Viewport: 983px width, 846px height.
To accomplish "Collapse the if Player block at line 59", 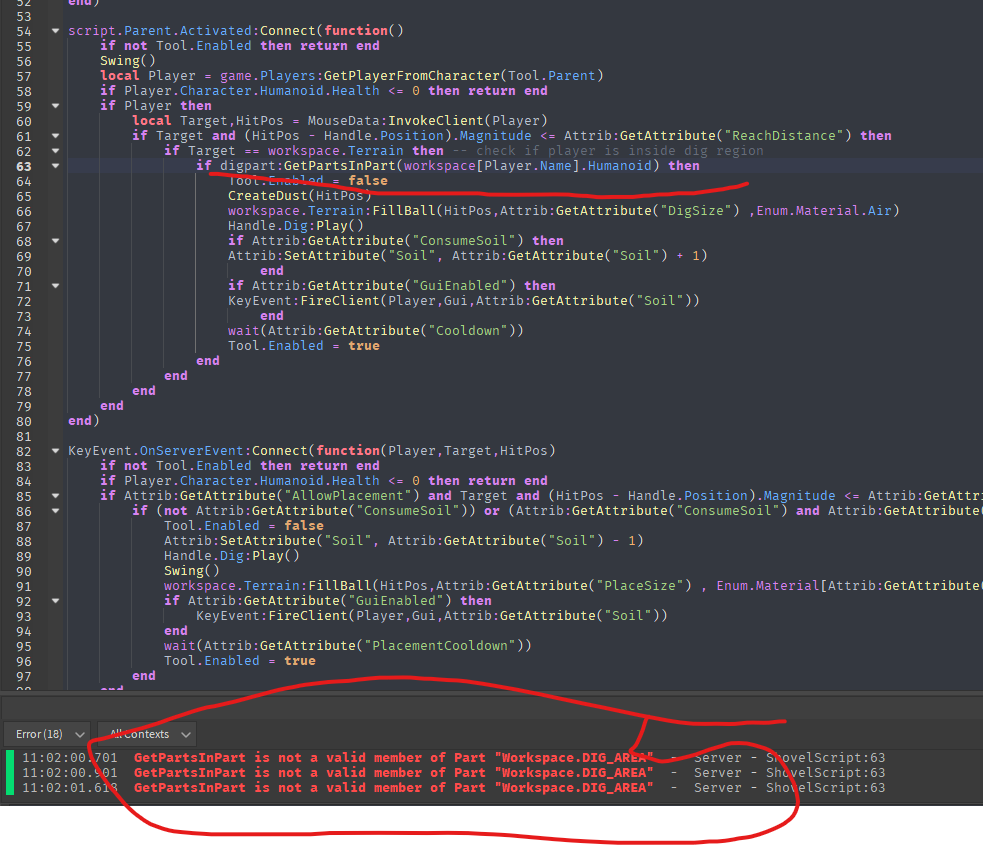I will coord(54,105).
